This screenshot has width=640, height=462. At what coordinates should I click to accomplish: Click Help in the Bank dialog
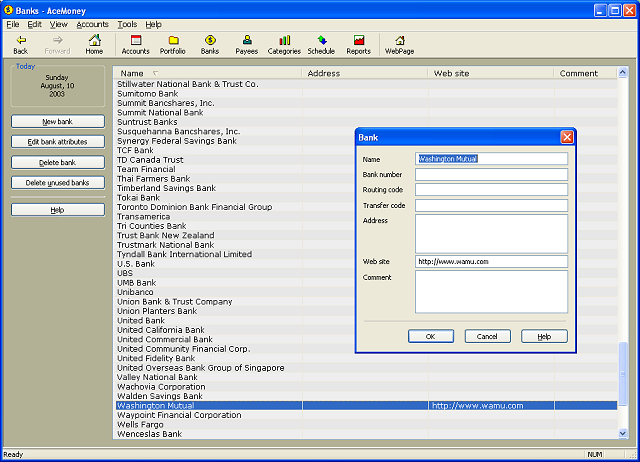pyautogui.click(x=544, y=336)
